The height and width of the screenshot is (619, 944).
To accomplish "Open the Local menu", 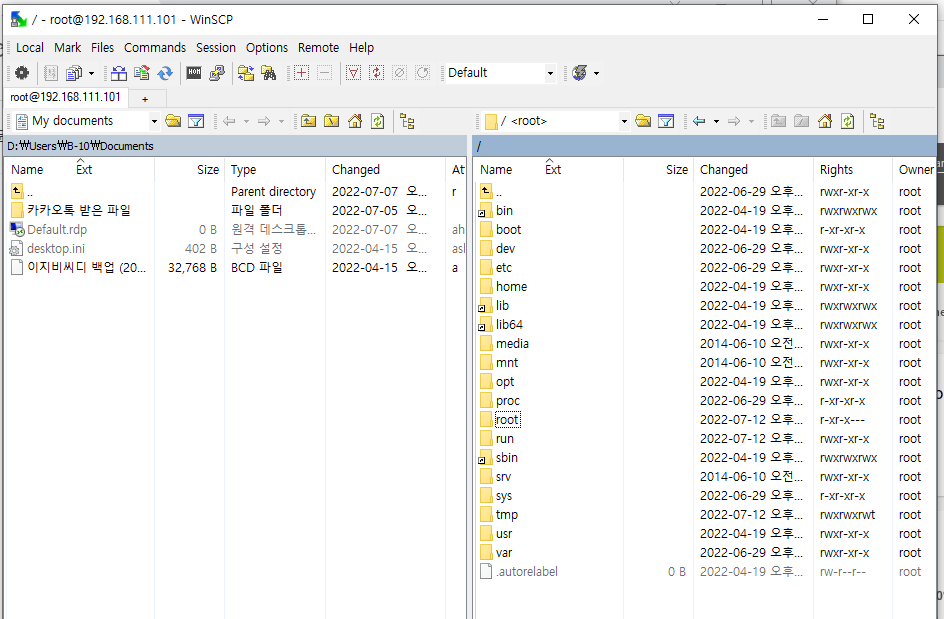I will click(30, 48).
